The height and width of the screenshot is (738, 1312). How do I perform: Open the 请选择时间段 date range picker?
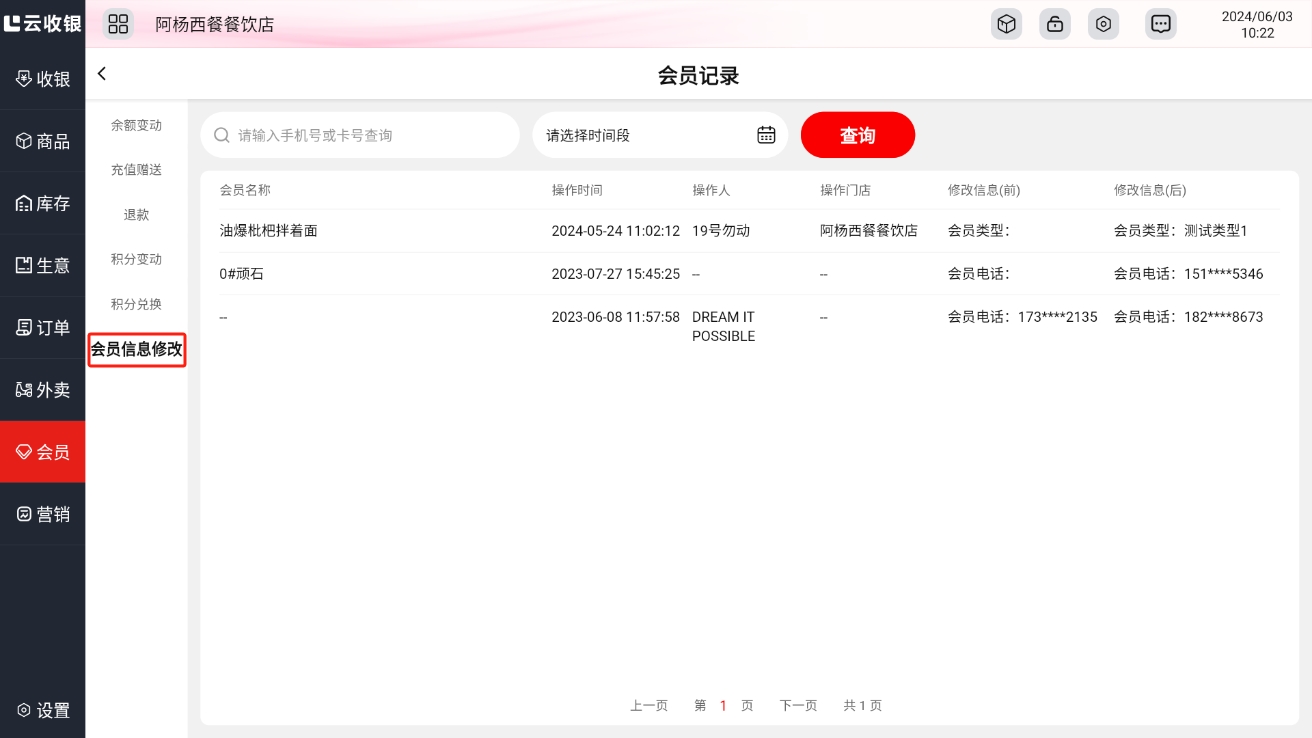click(x=650, y=135)
